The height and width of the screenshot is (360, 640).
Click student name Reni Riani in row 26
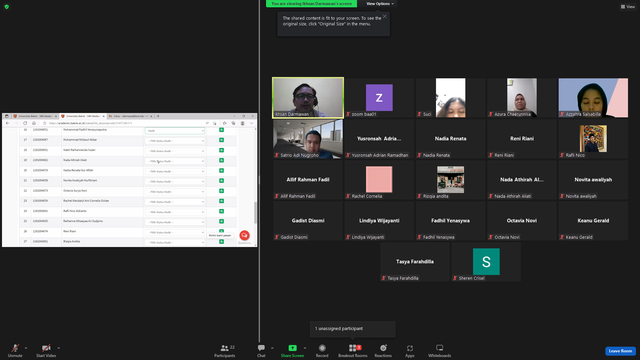69,231
